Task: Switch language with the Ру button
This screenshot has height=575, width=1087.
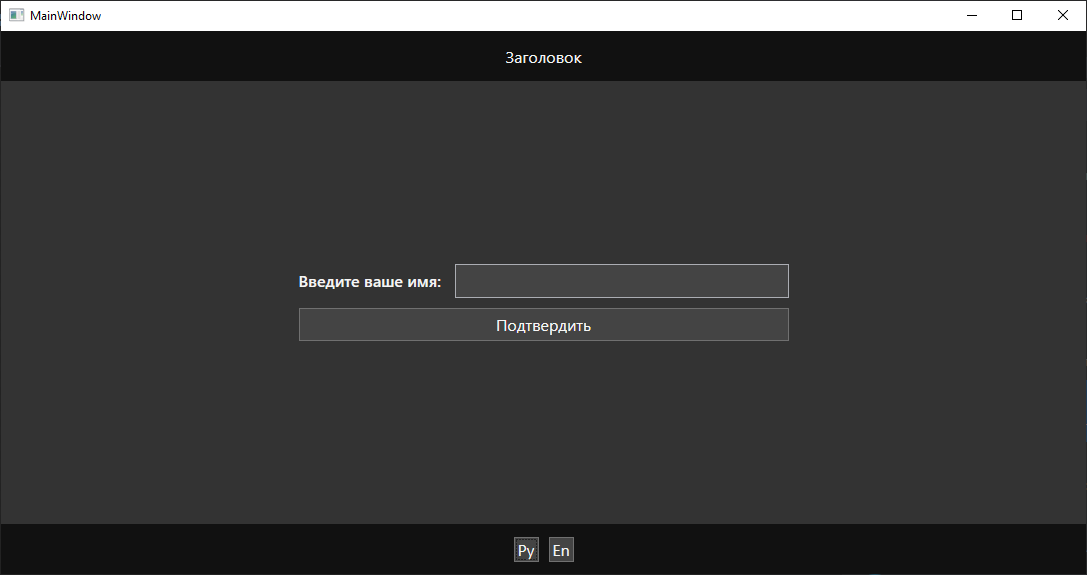Action: 526,550
